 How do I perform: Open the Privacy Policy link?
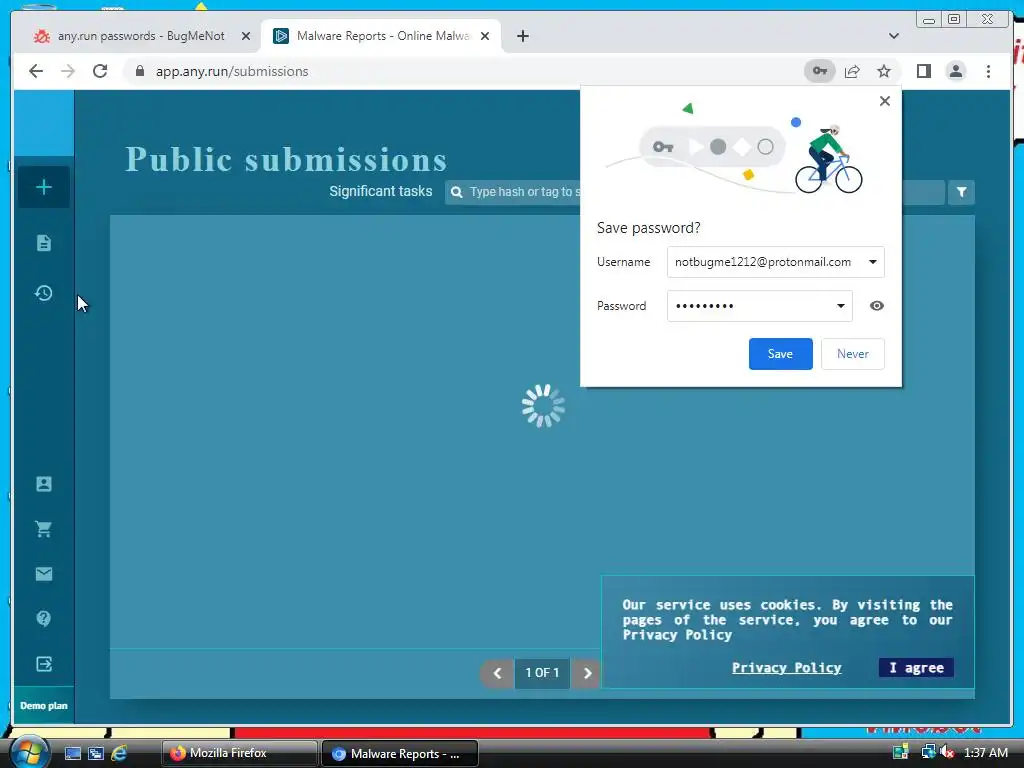pyautogui.click(x=786, y=667)
